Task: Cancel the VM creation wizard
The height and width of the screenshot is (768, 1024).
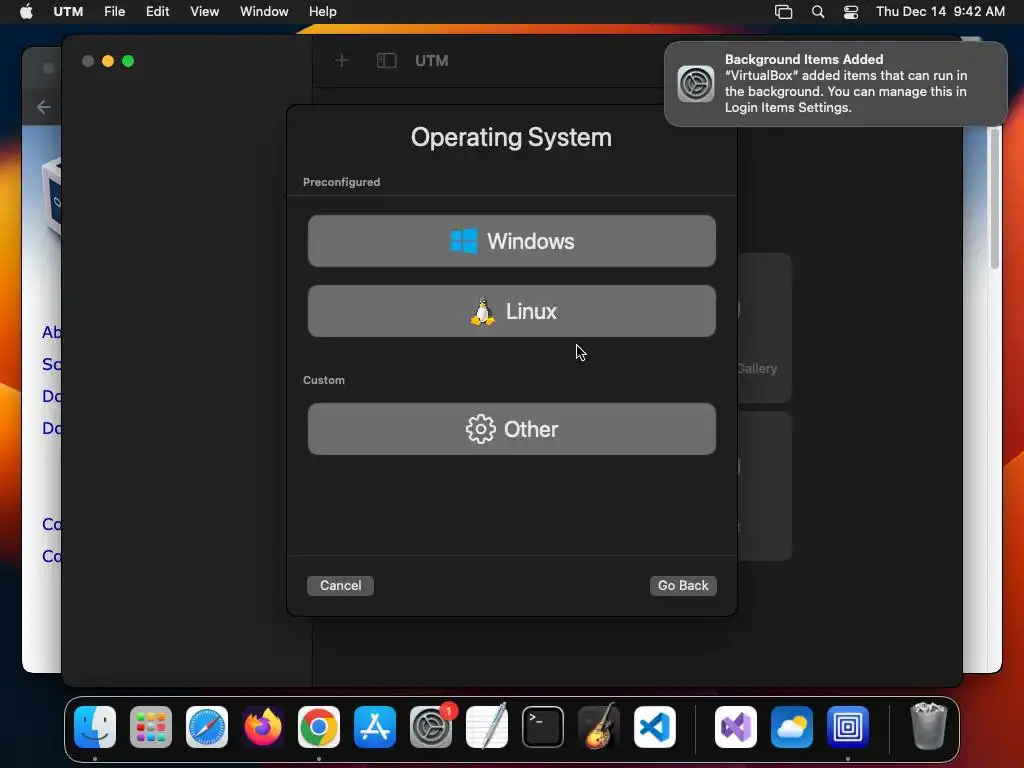Action: tap(340, 585)
